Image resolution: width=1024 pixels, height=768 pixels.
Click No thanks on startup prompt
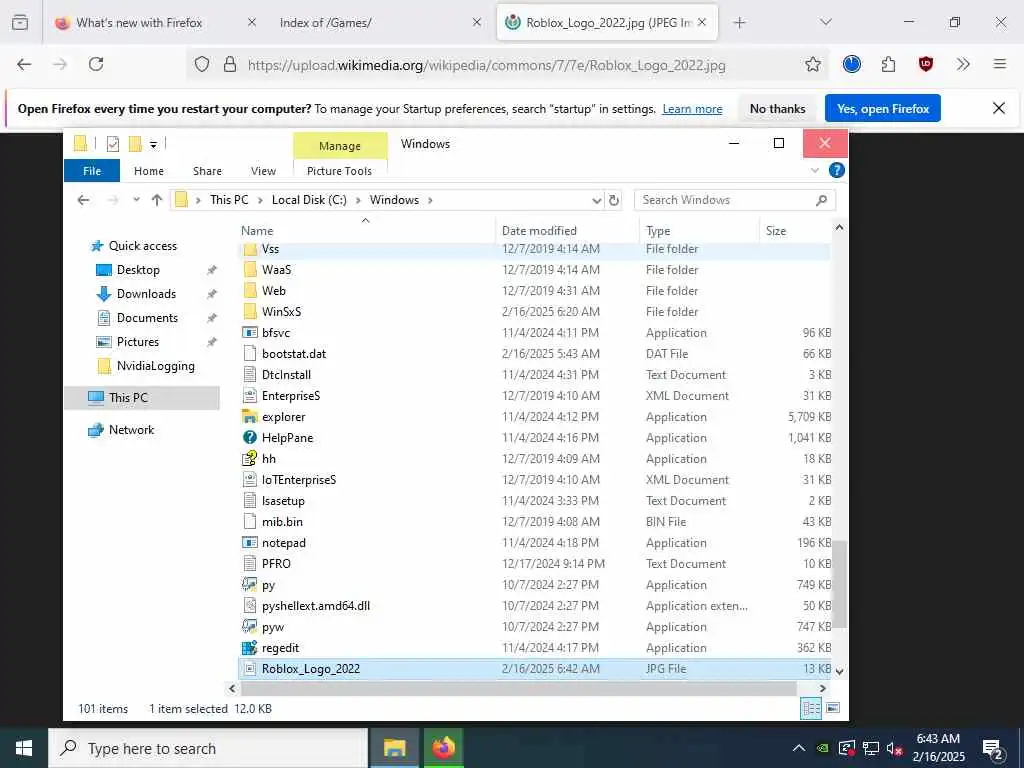click(x=777, y=108)
